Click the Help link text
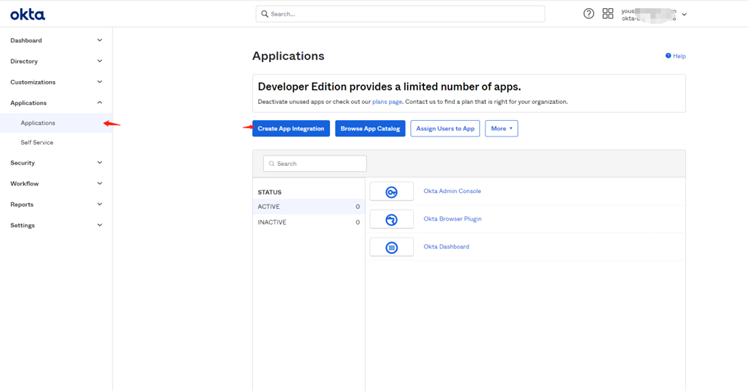The width and height of the screenshot is (748, 391). coord(679,56)
